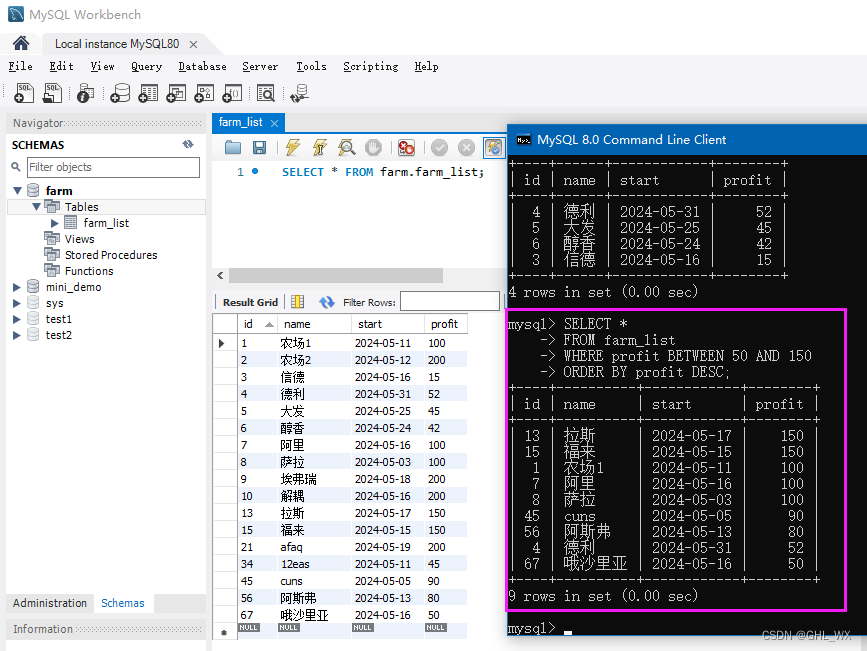Select the Stored Procedures tree item
The width and height of the screenshot is (867, 651).
(x=111, y=255)
